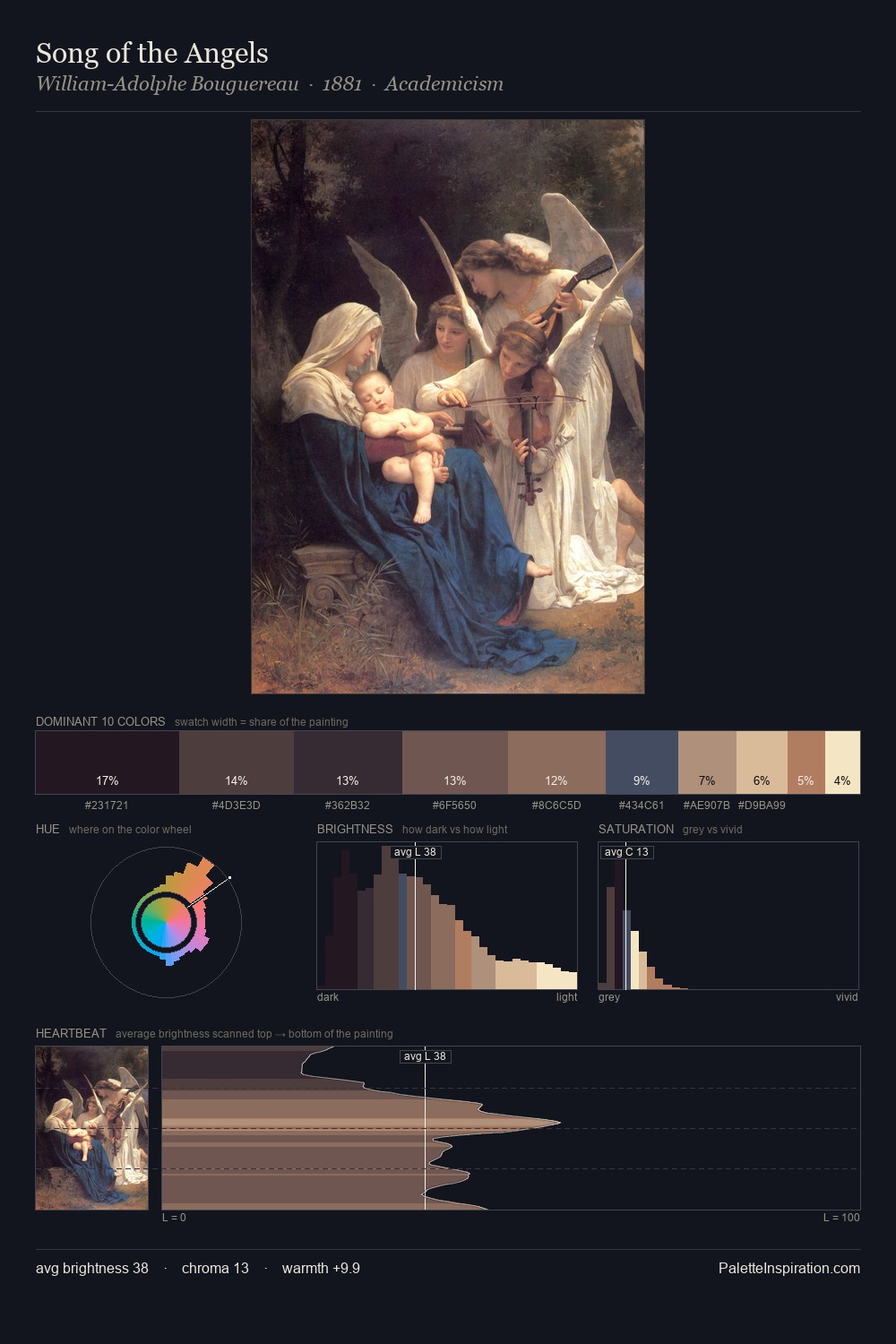Click the artist name William-Adolphe Bouguereau
The image size is (896, 1344).
pos(168,84)
